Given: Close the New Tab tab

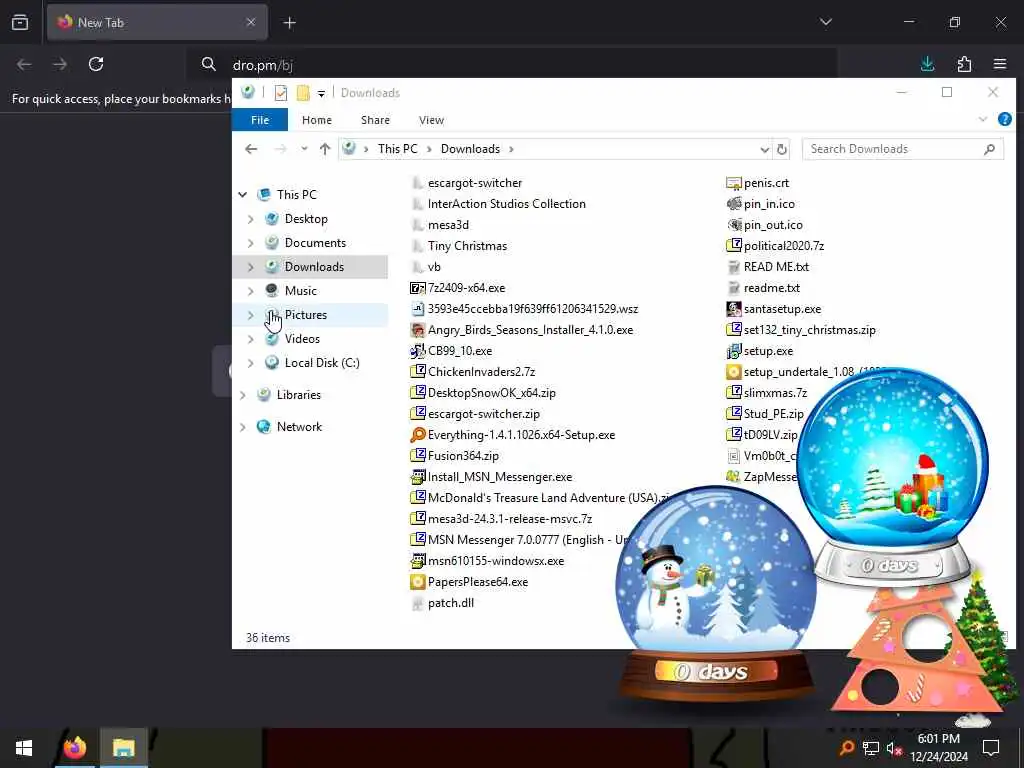Looking at the screenshot, I should click(x=251, y=22).
